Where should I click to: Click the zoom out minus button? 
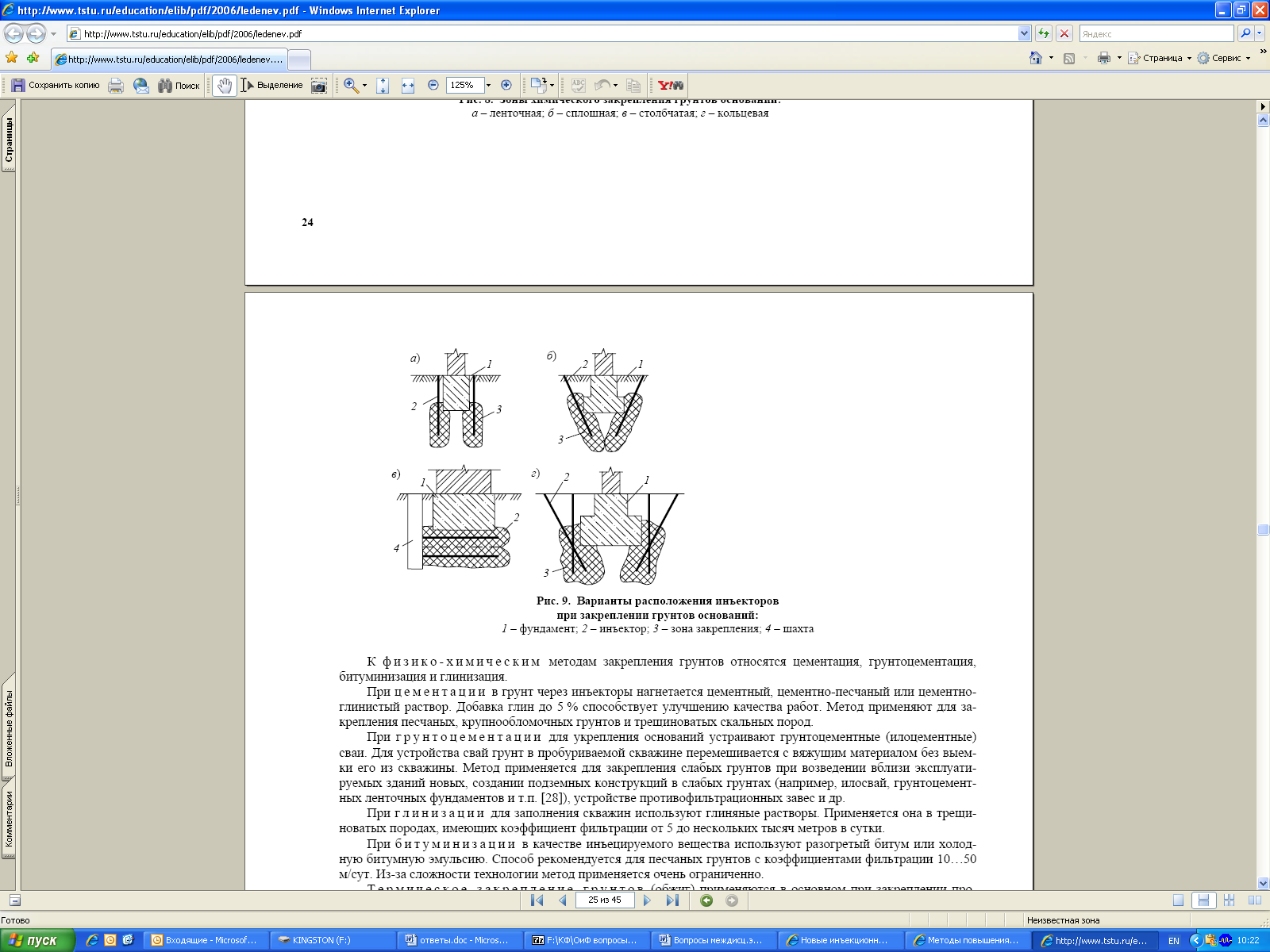[x=433, y=85]
